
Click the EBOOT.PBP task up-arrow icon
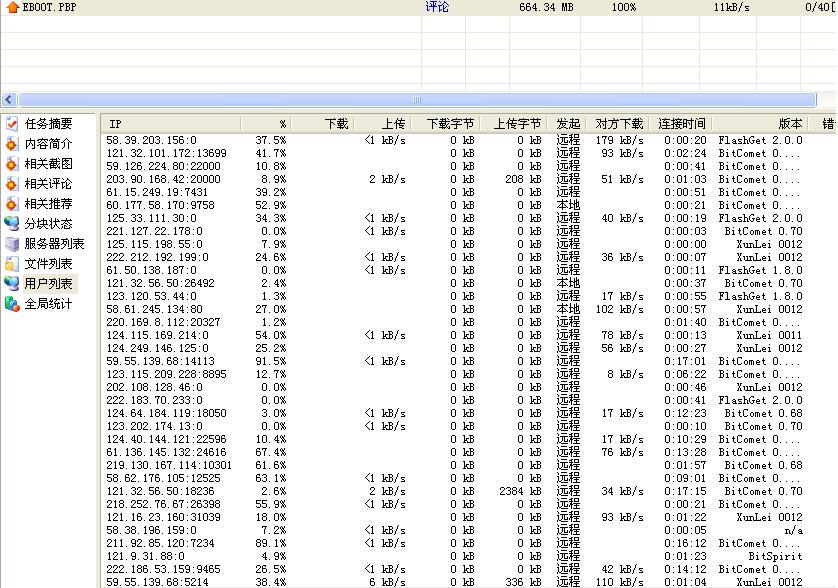coord(12,7)
